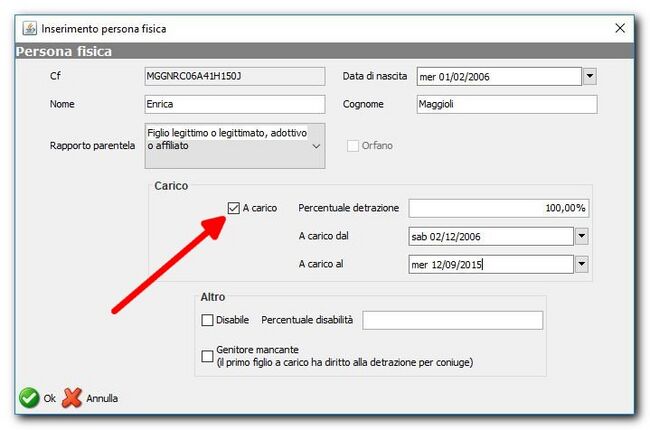The width and height of the screenshot is (650, 430).
Task: Click the green Ok checkmark icon
Action: tap(28, 398)
